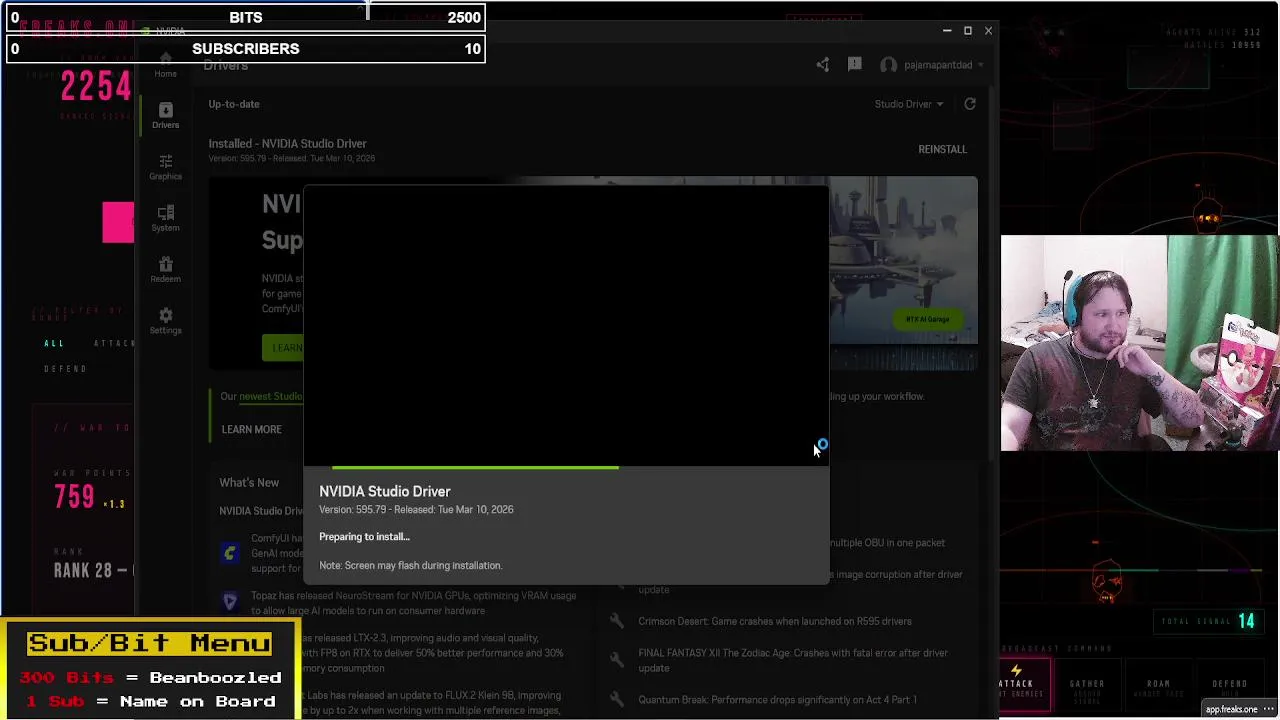
Task: Click the pink square button in the game window
Action: pos(118,222)
